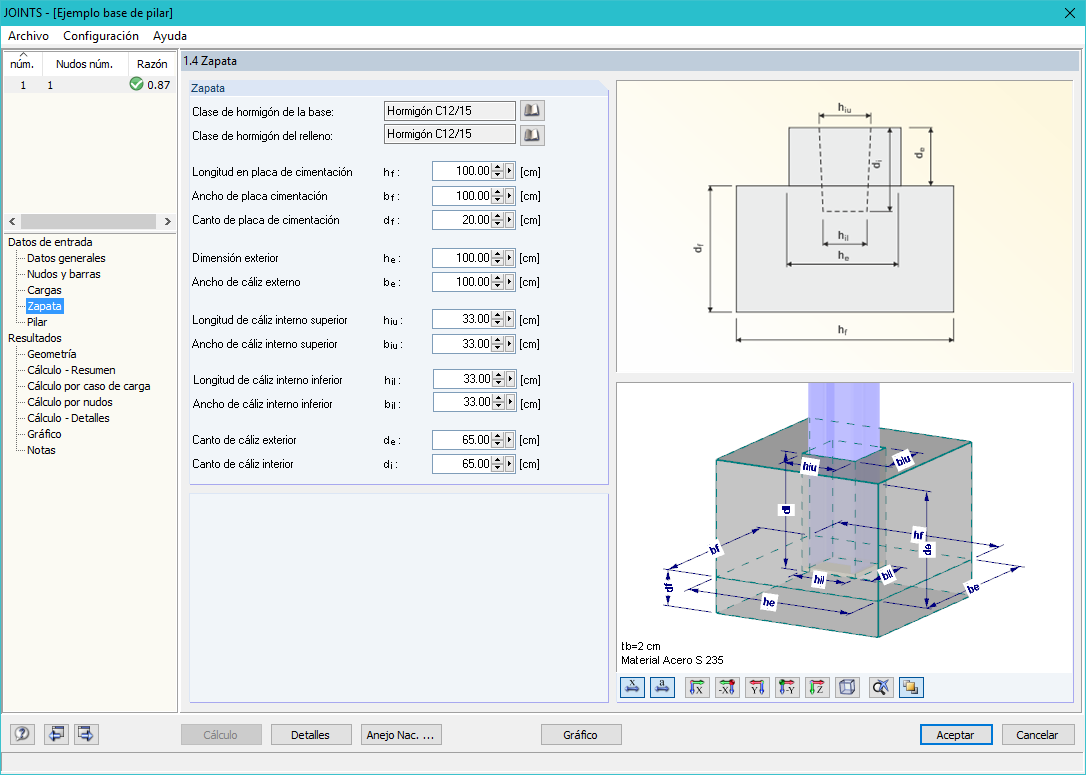Open Geometría results item
Image resolution: width=1086 pixels, height=775 pixels.
[x=52, y=354]
